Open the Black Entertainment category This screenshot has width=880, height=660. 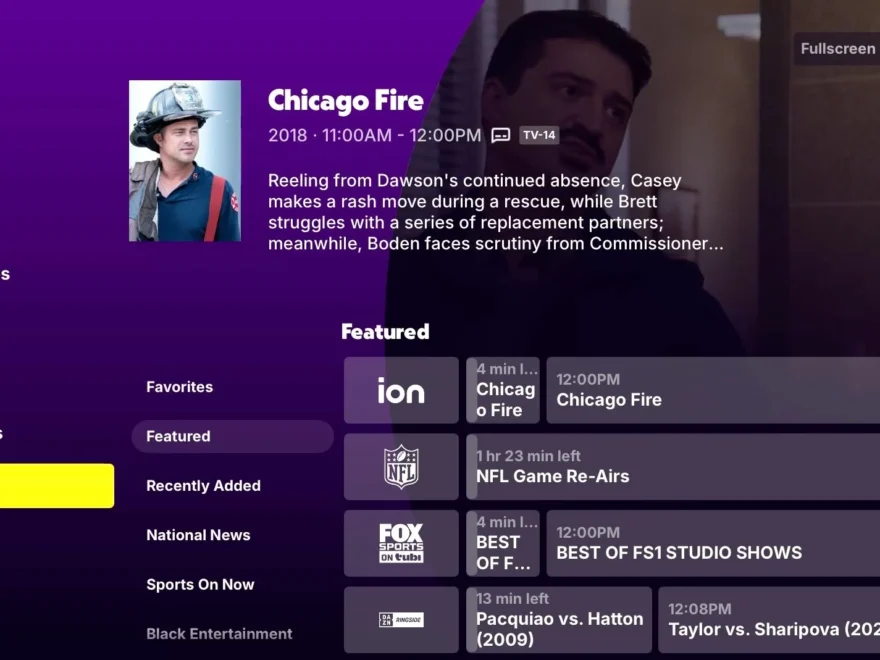tap(219, 634)
